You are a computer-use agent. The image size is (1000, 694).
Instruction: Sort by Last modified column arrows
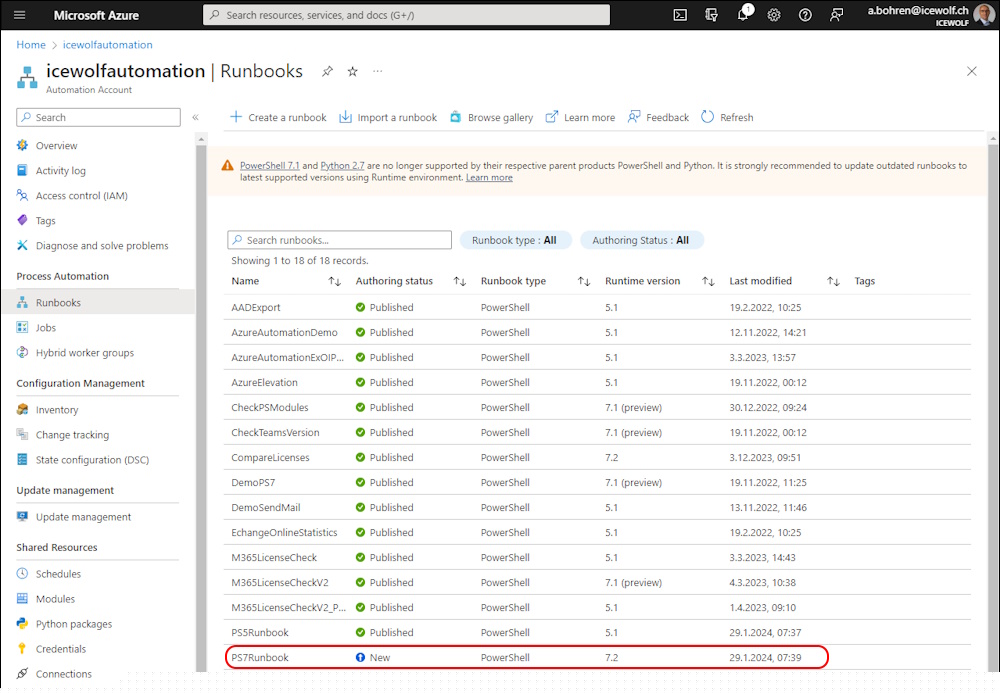click(833, 281)
